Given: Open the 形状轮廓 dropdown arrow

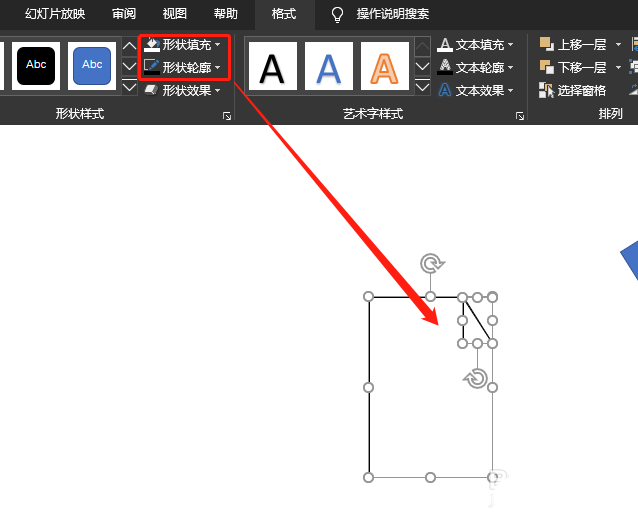Looking at the screenshot, I should (x=218, y=67).
